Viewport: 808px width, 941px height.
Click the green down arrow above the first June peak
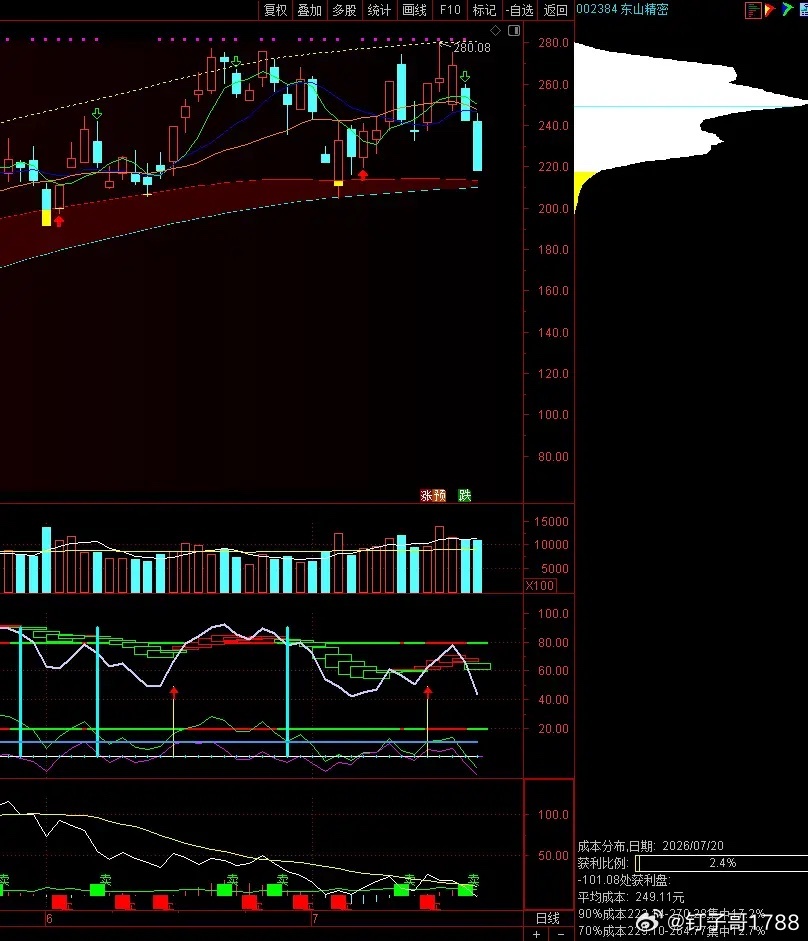coord(97,114)
